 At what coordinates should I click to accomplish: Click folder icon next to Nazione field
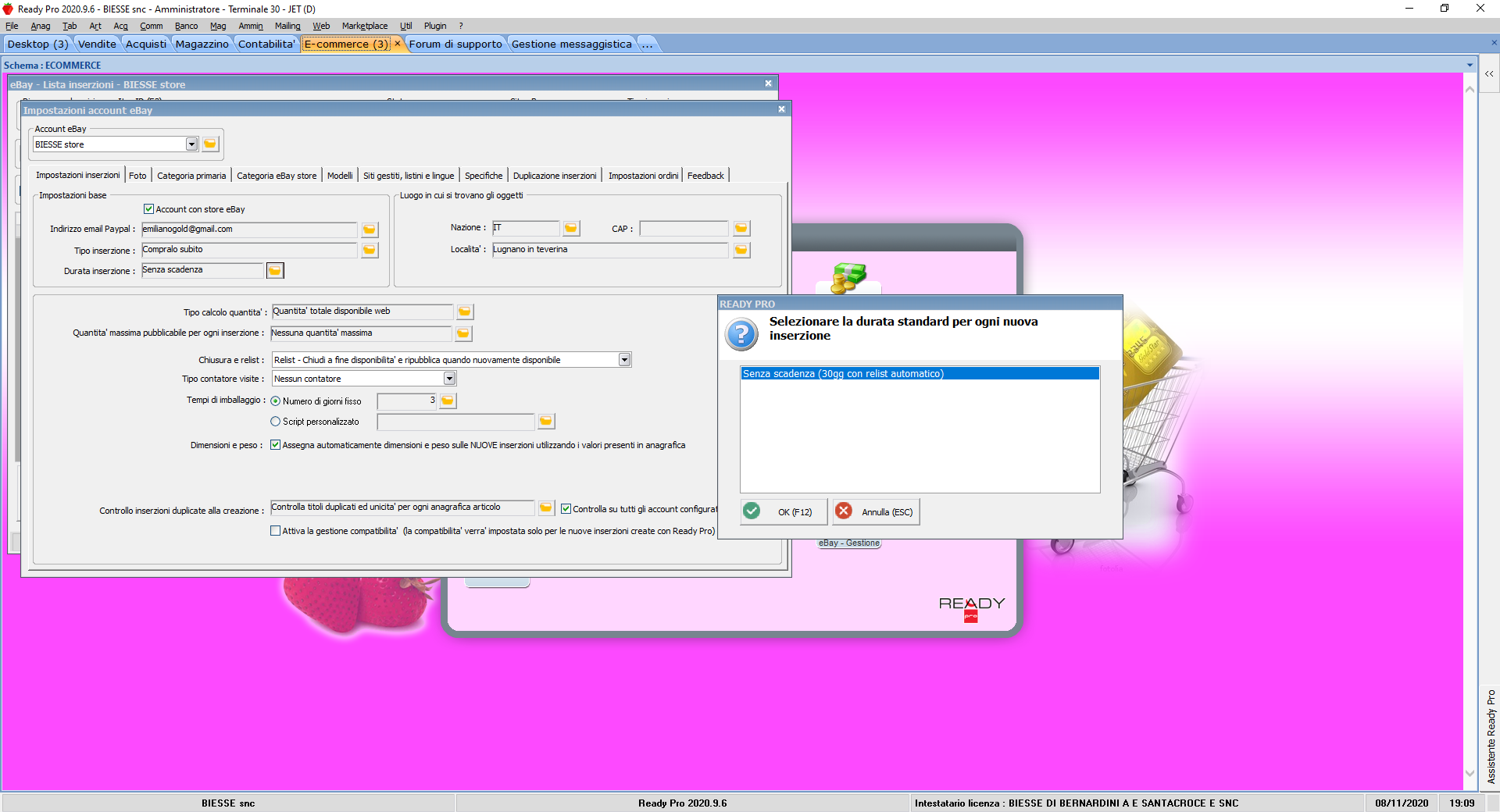click(571, 228)
